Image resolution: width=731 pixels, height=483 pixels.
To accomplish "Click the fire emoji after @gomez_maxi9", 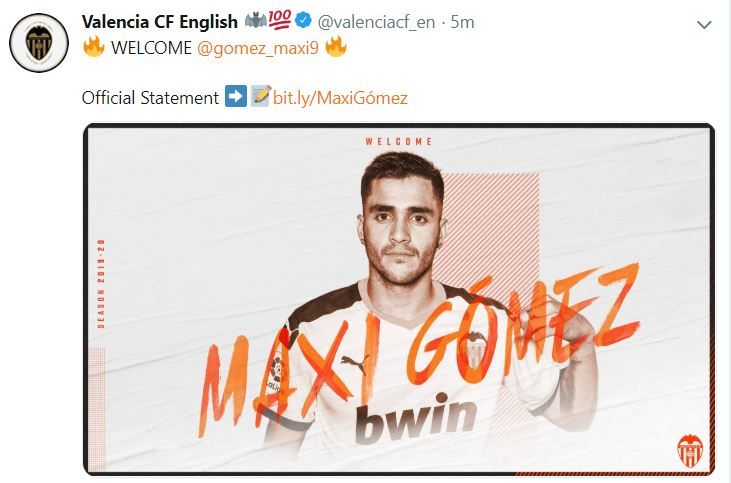I will coord(336,47).
